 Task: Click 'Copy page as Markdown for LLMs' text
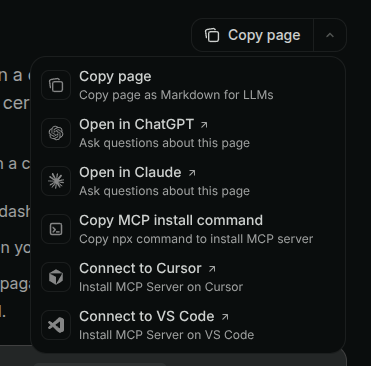click(176, 95)
